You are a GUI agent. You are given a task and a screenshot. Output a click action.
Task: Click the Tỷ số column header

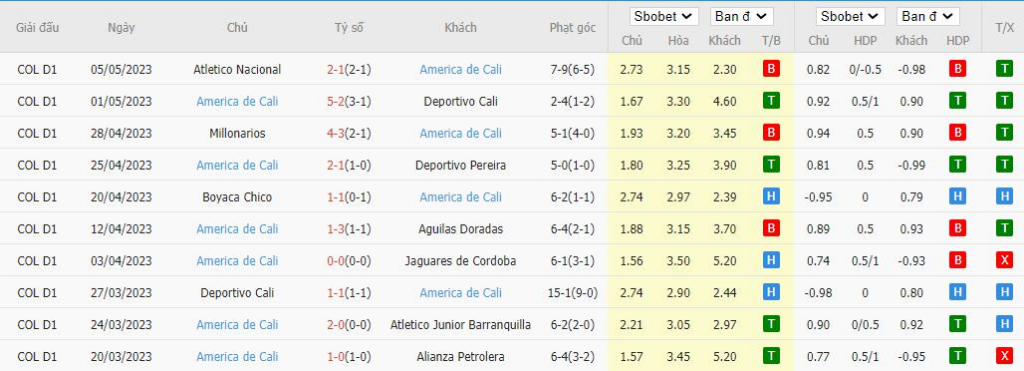pos(349,27)
